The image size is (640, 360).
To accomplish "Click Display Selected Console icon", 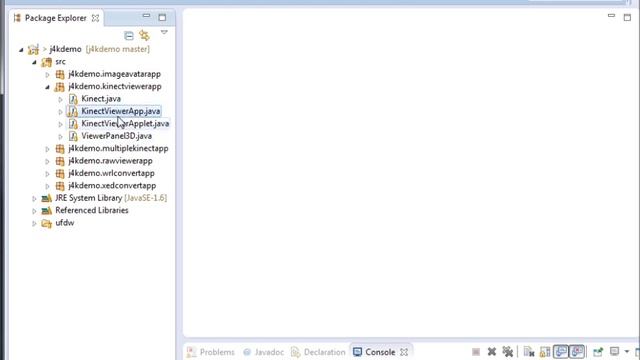I will pyautogui.click(x=614, y=351).
